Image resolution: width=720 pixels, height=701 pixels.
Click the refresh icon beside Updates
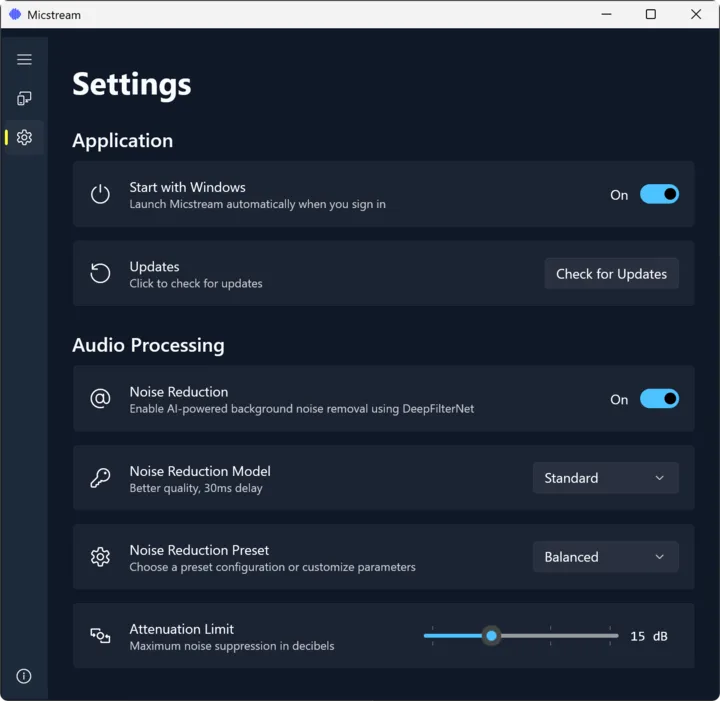(100, 273)
